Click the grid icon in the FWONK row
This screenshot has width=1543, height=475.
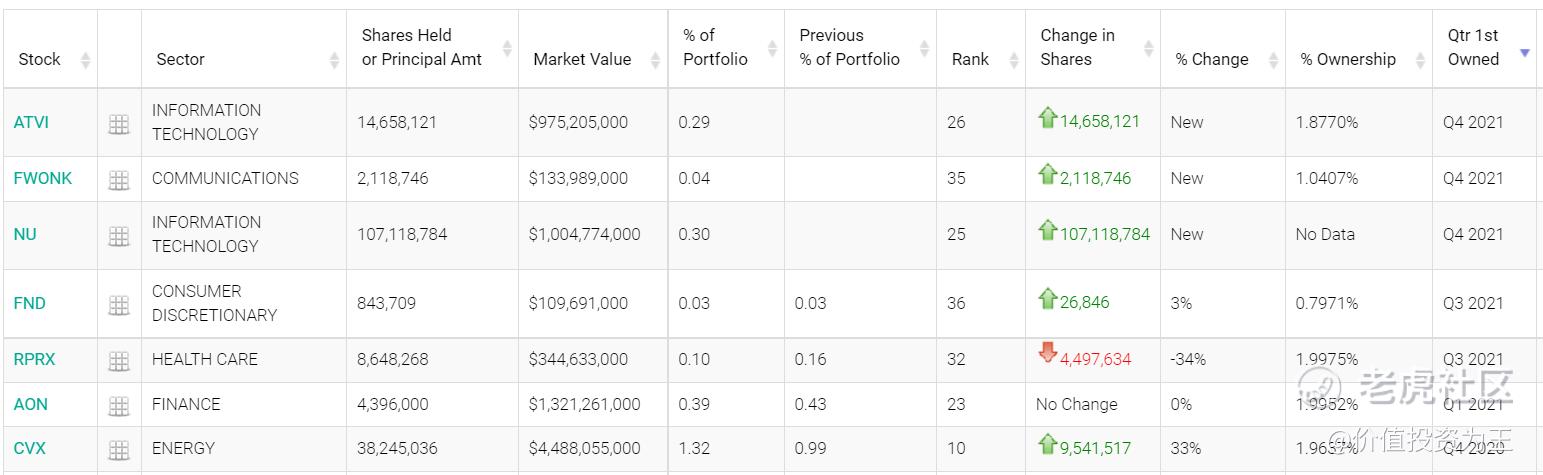119,180
